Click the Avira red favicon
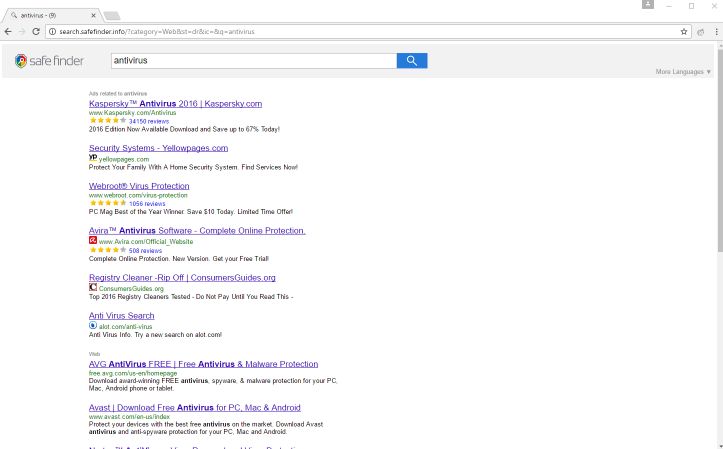 [x=93, y=240]
